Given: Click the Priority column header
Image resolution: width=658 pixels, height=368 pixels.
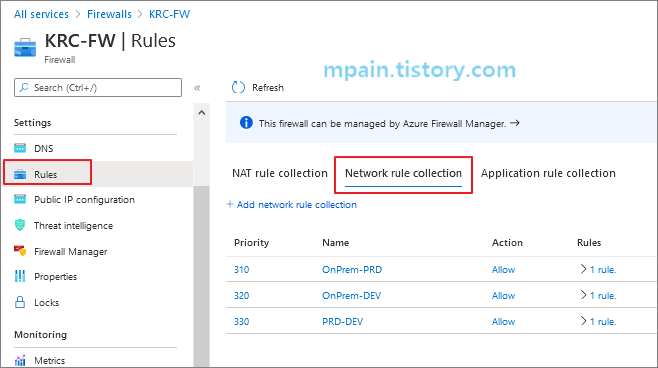Looking at the screenshot, I should click(x=251, y=243).
